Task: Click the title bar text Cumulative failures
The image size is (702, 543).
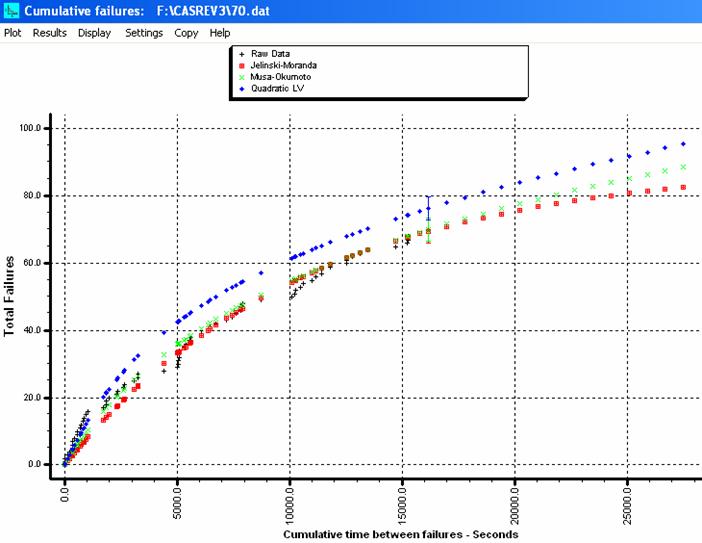Action: pyautogui.click(x=80, y=10)
